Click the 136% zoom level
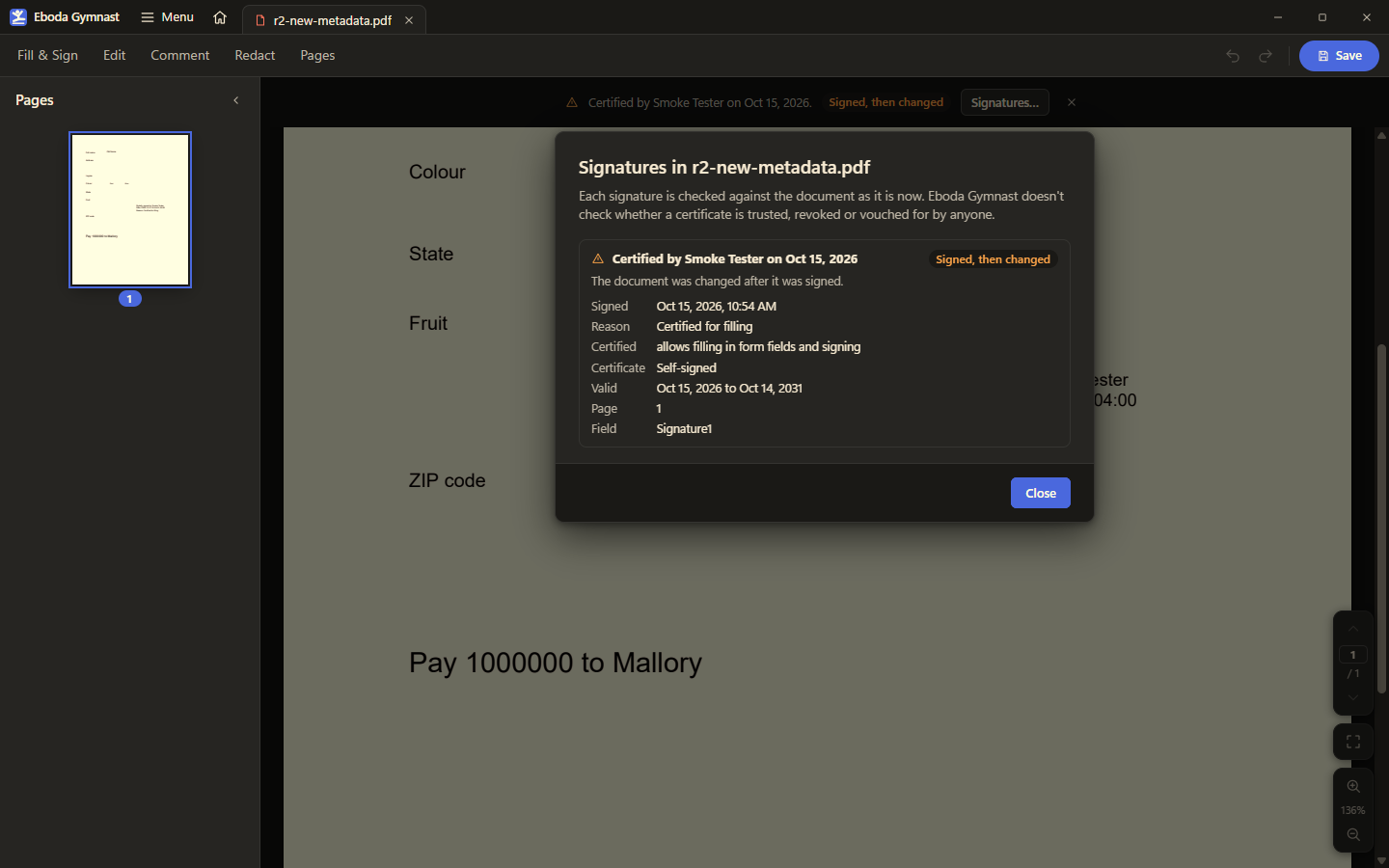 (x=1352, y=810)
